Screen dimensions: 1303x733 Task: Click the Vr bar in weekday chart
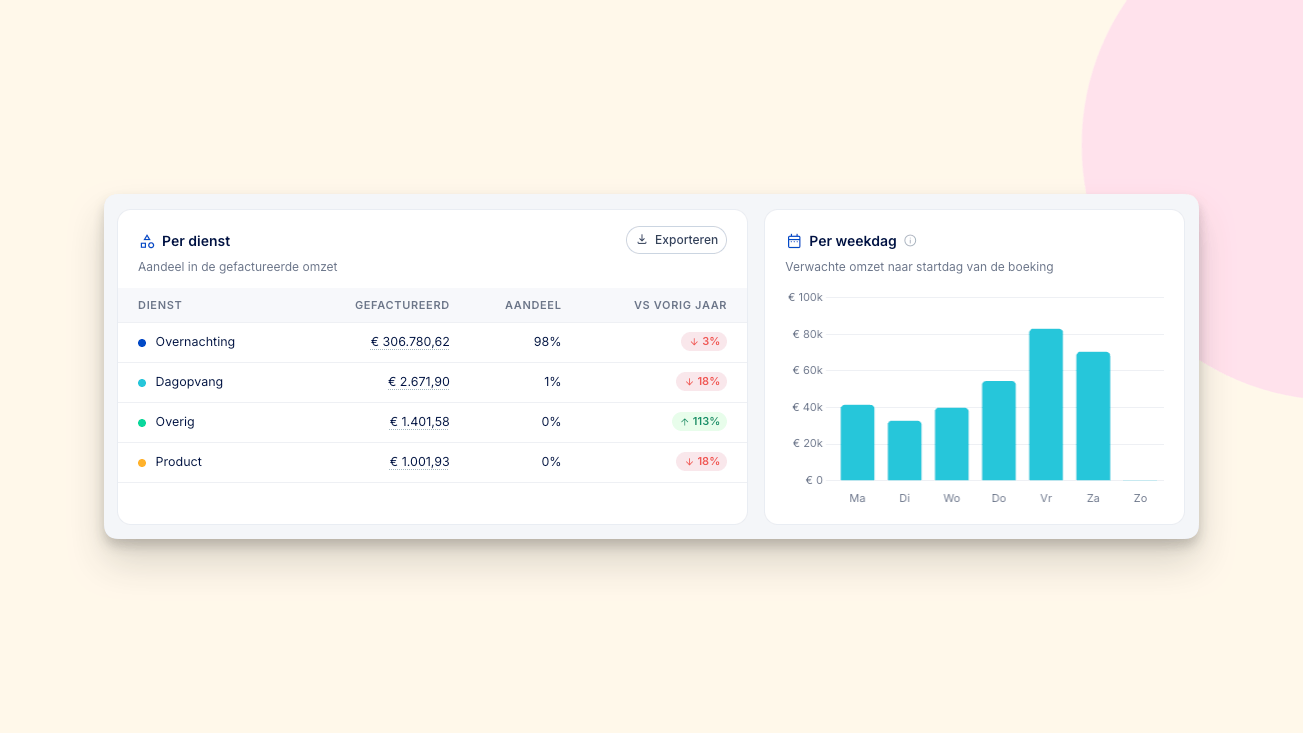[x=1046, y=405]
